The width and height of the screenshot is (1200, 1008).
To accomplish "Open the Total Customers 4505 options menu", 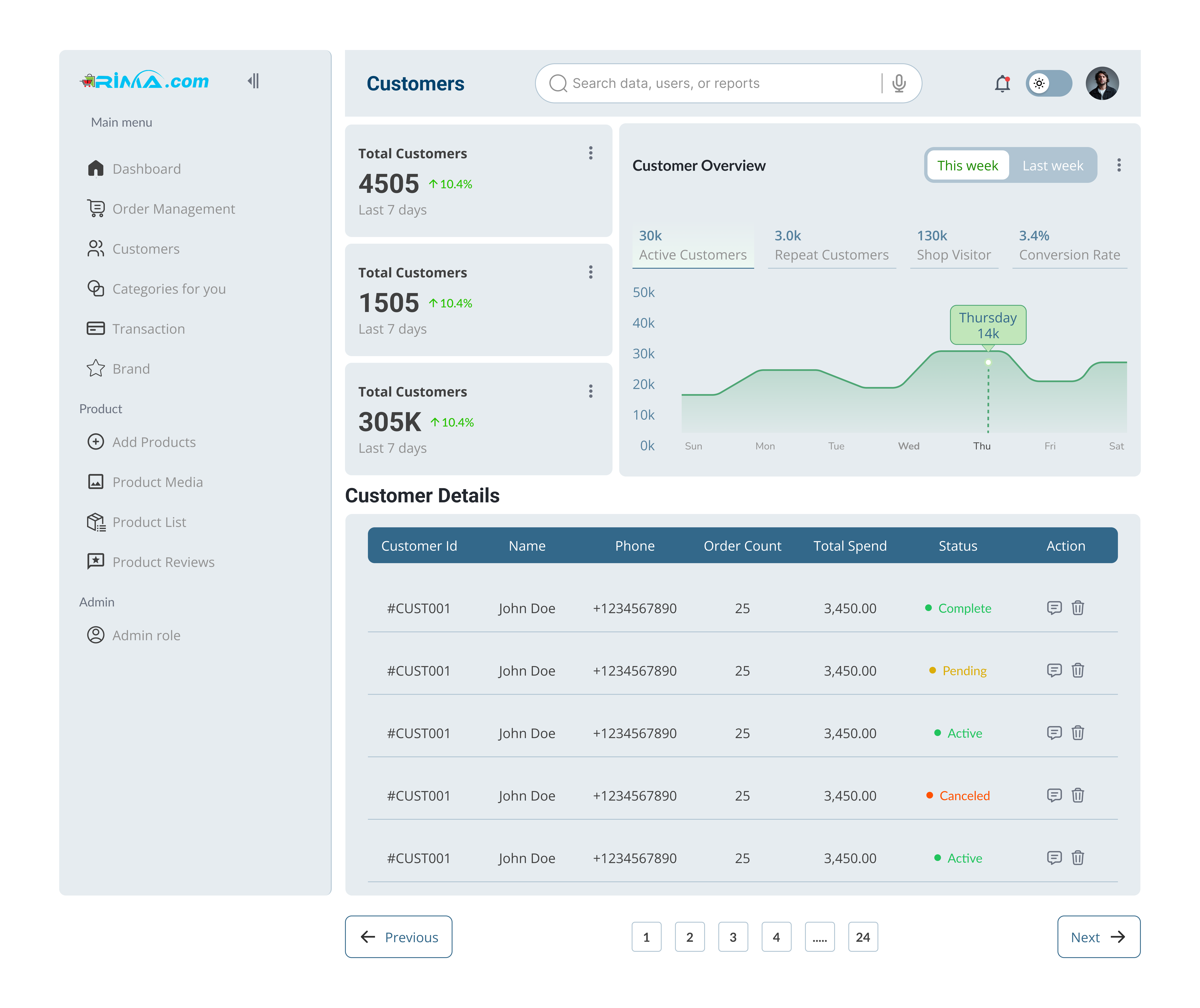I will [x=591, y=153].
